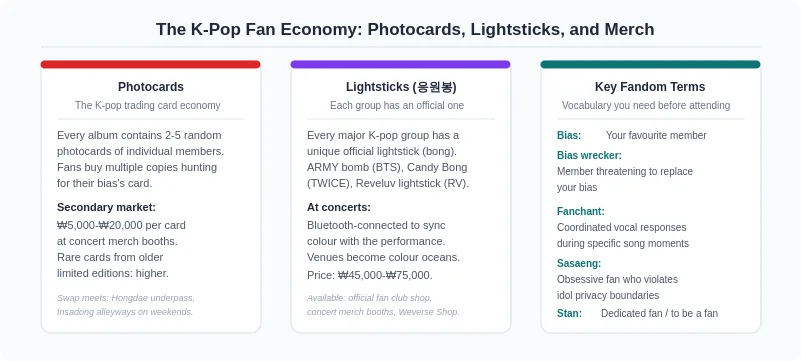Click the ₩5,000-₩20,000 per card text
The image size is (801, 361).
click(121, 225)
